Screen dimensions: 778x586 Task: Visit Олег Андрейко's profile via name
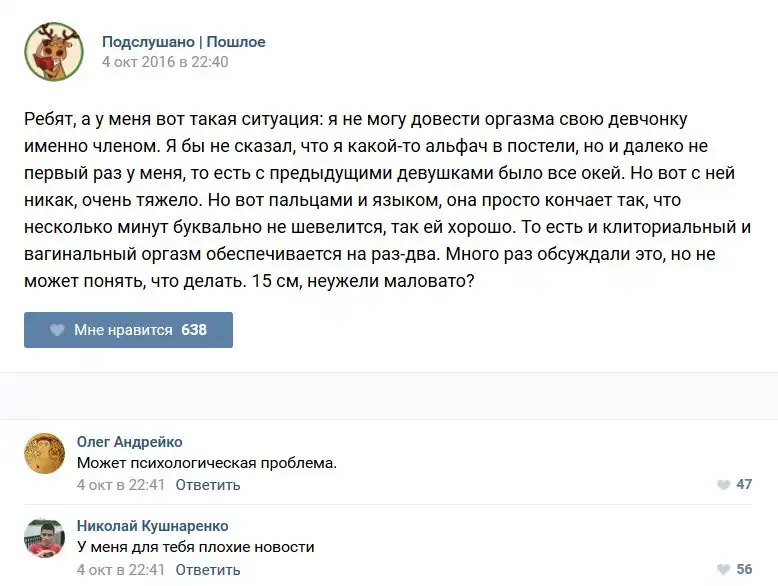pos(130,442)
